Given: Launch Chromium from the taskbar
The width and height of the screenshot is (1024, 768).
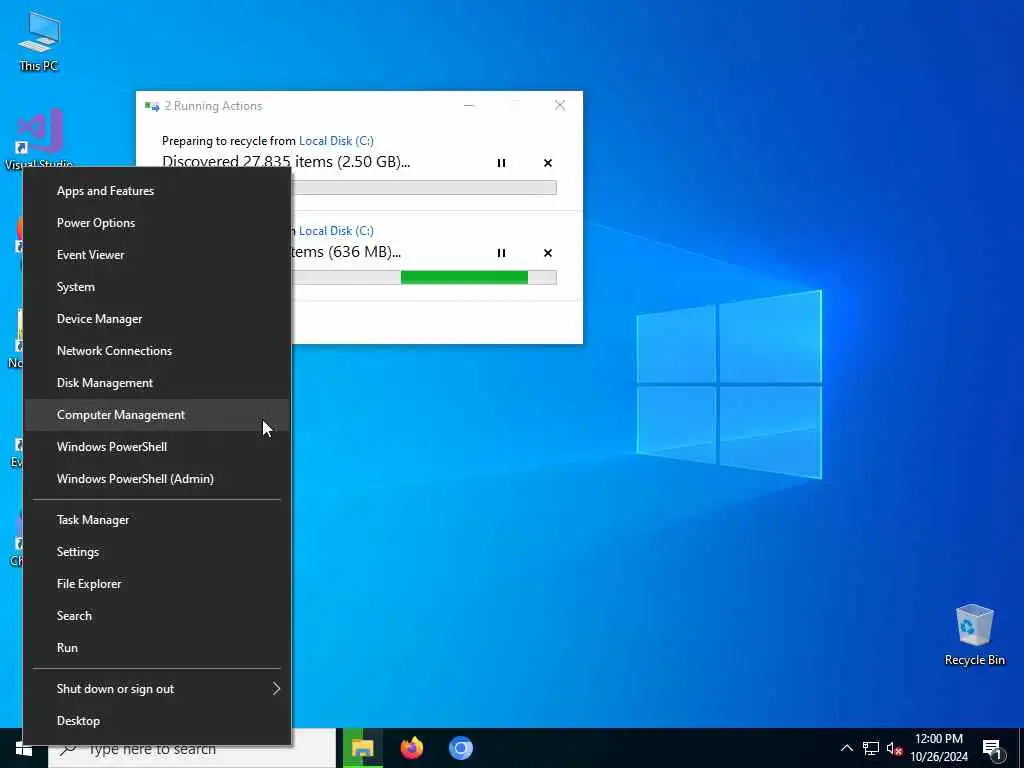Looking at the screenshot, I should click(460, 748).
